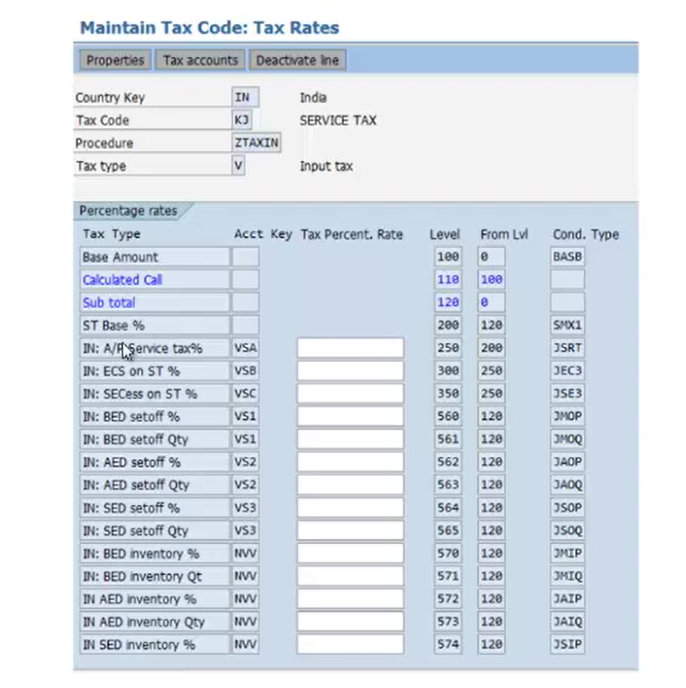Image resolution: width=686 pixels, height=688 pixels.
Task: Open Tax accounts
Action: (x=201, y=60)
